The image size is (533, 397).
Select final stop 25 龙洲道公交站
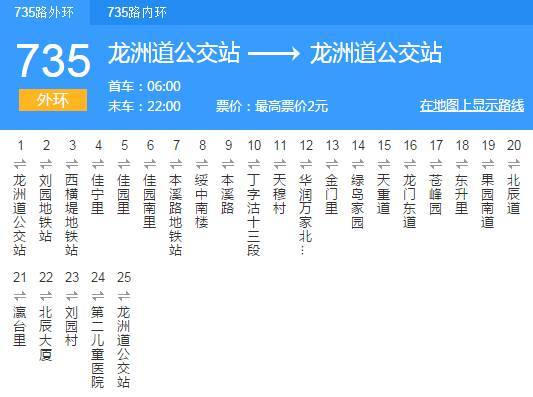tap(124, 347)
